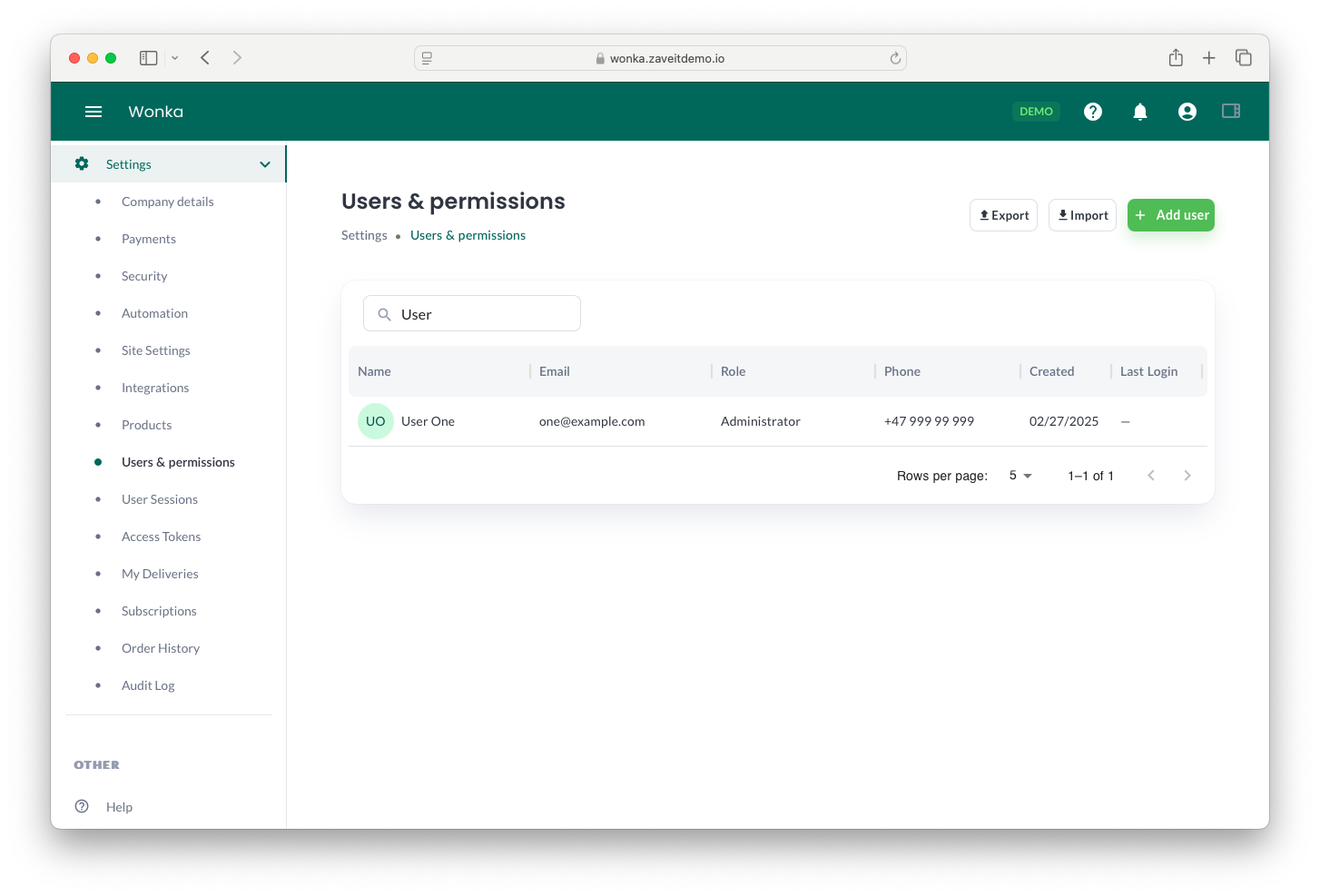Open My Deliveries
The image size is (1320, 896).
(160, 574)
